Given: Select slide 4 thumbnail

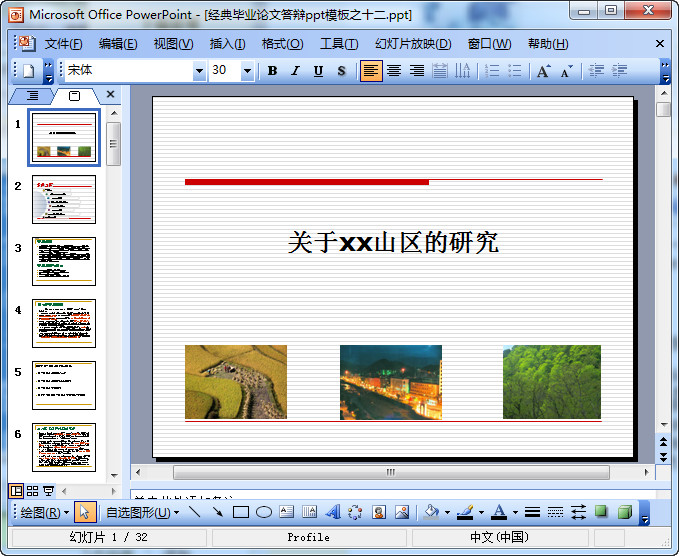Looking at the screenshot, I should [x=64, y=323].
